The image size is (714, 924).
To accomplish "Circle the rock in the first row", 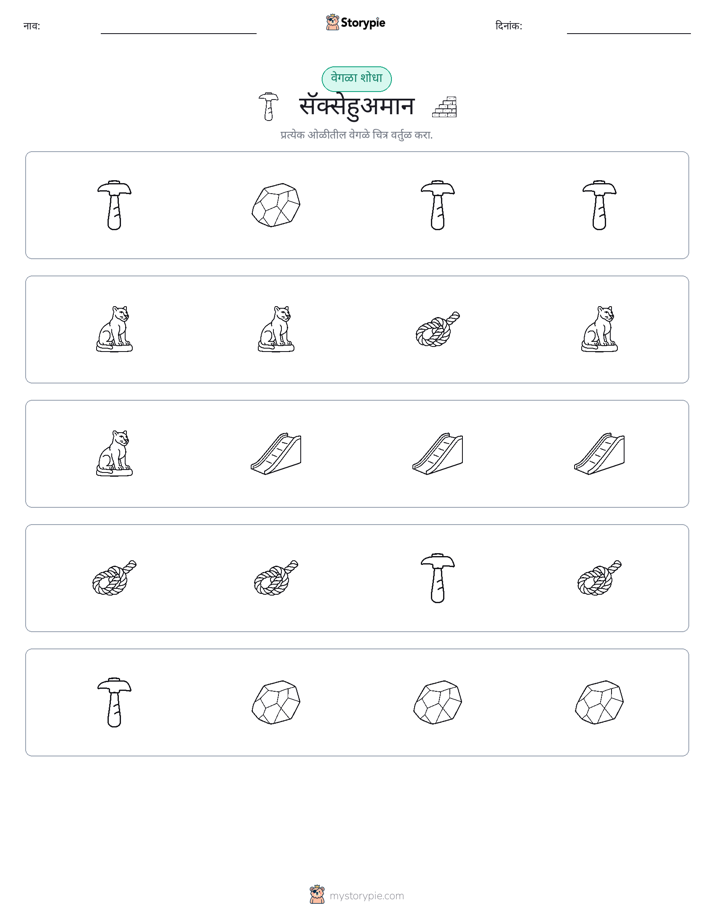I will coord(276,205).
